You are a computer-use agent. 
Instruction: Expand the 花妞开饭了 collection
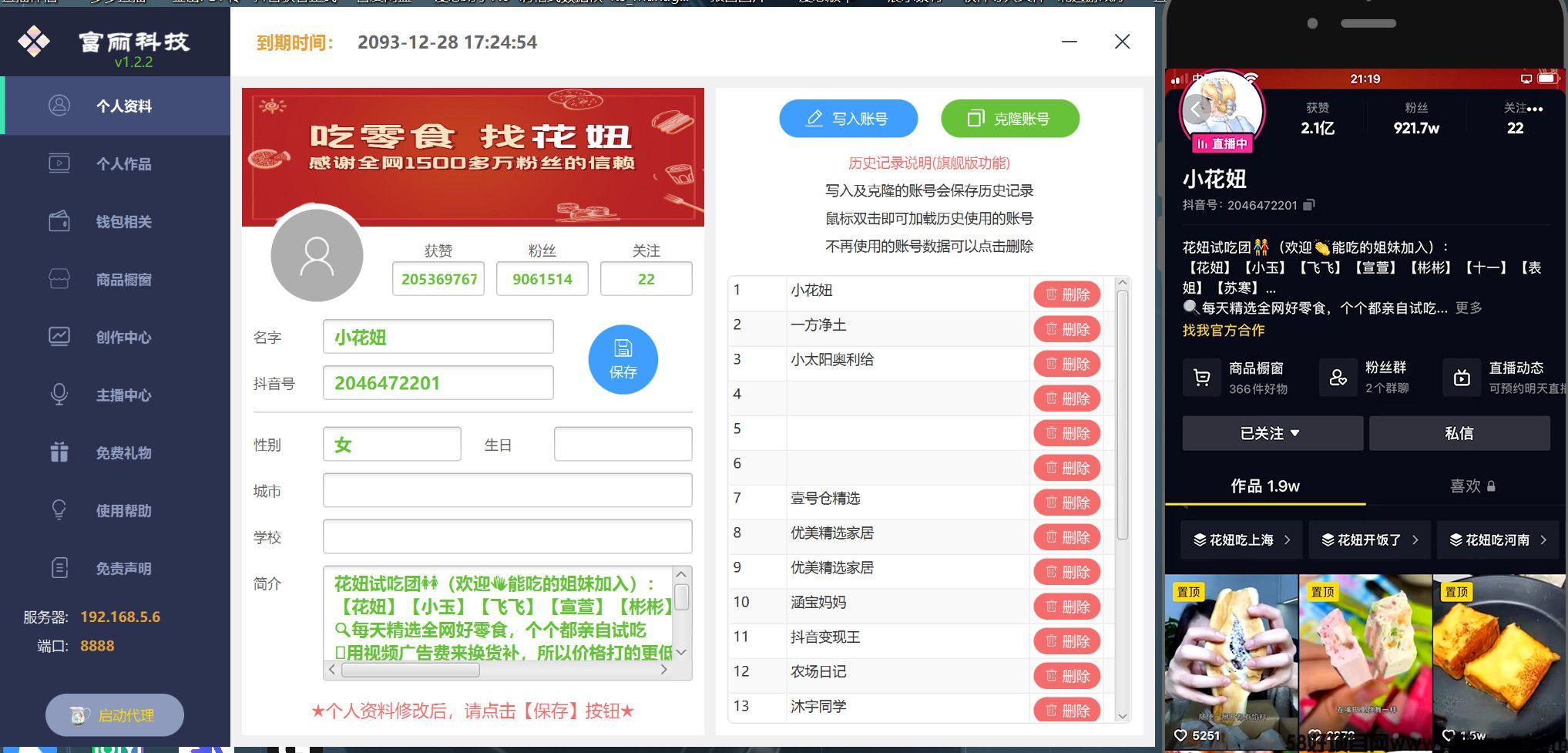point(1370,540)
